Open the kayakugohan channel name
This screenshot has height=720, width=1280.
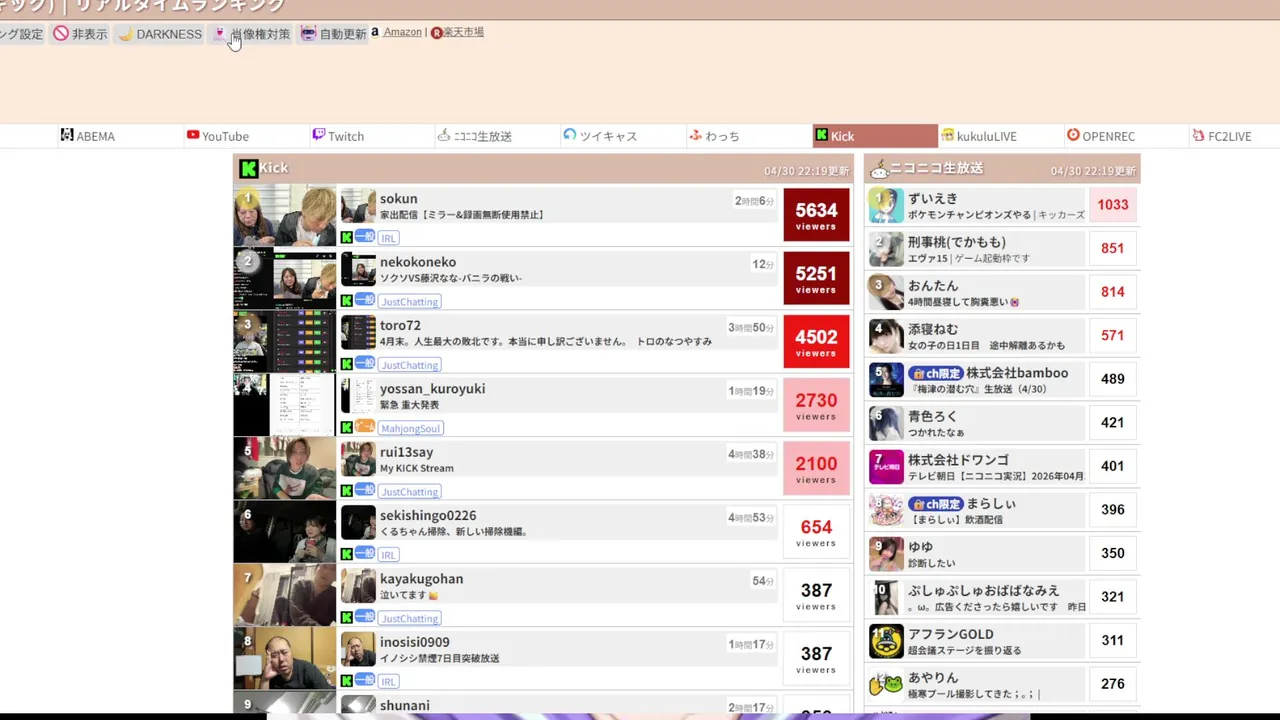(x=421, y=579)
